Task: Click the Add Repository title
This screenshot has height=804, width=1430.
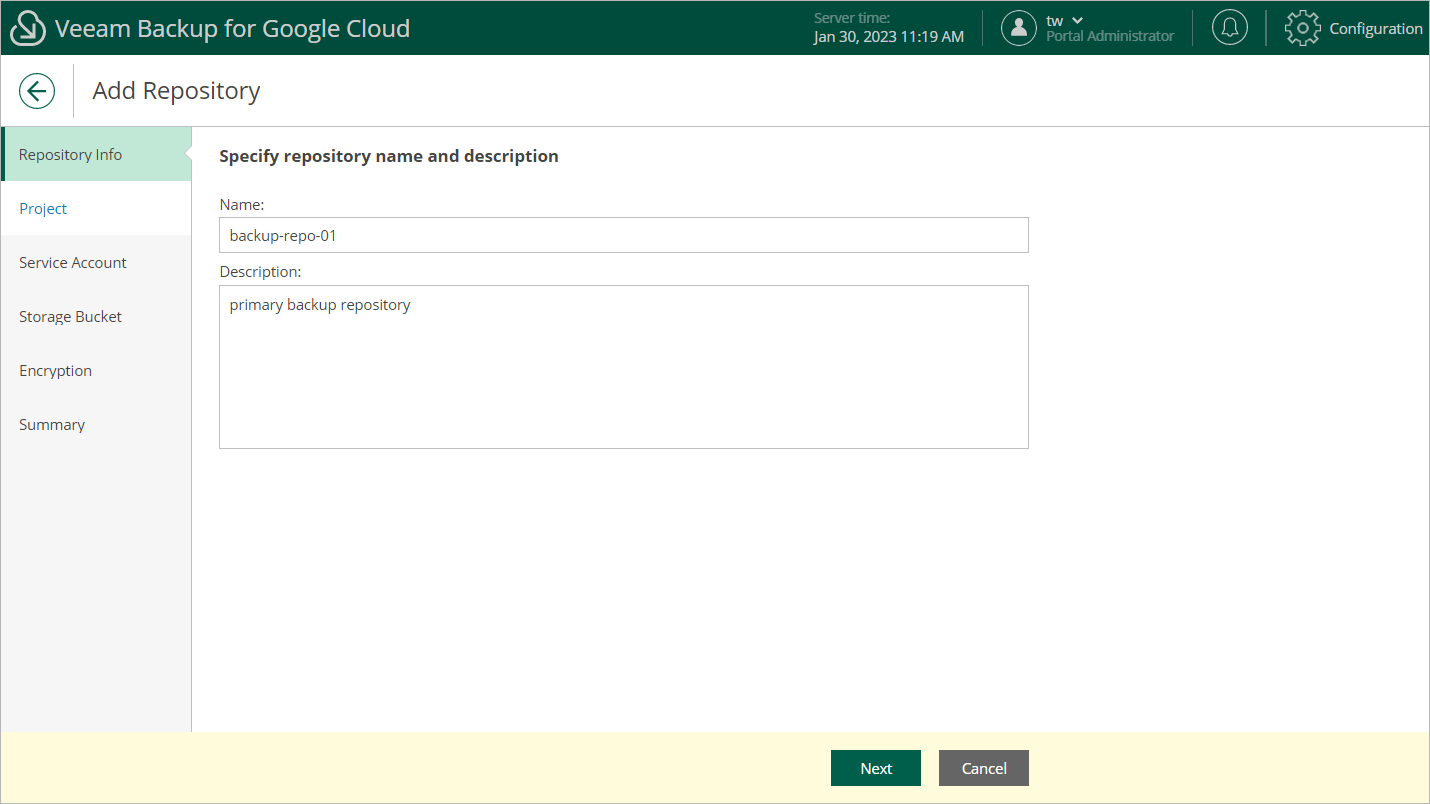Action: (x=176, y=90)
